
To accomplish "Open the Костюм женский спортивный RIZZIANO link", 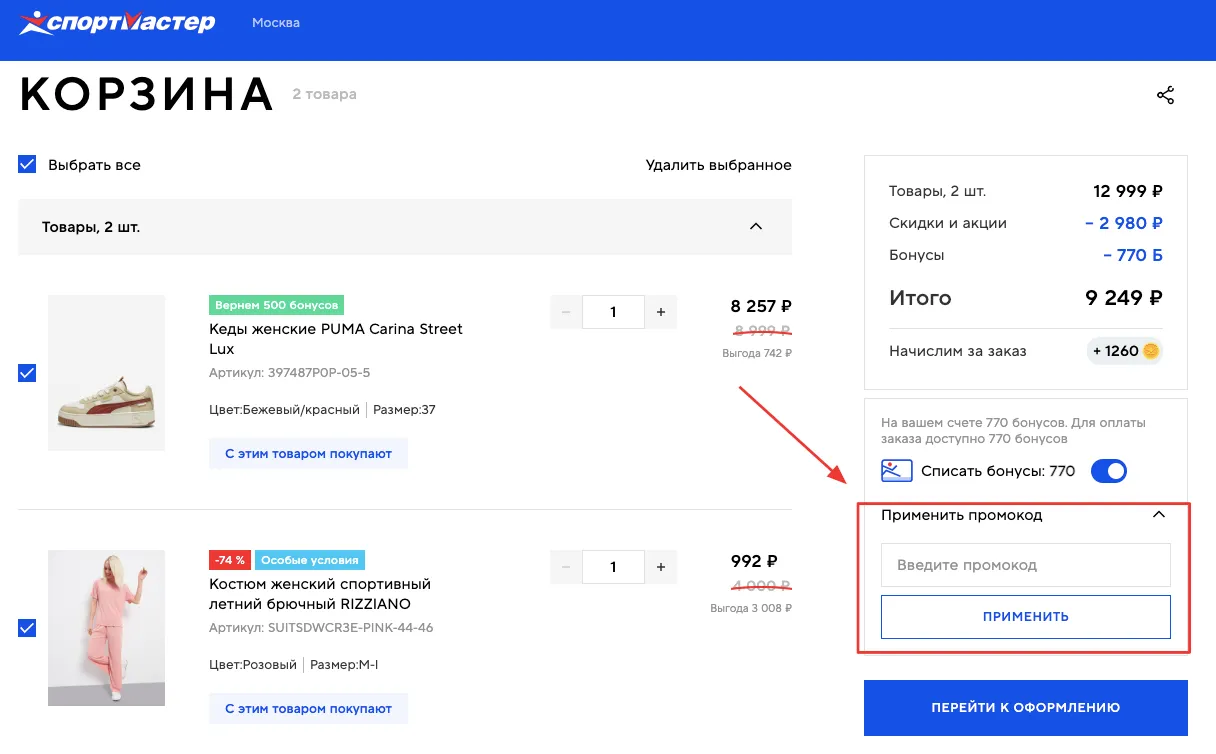I will click(x=320, y=594).
